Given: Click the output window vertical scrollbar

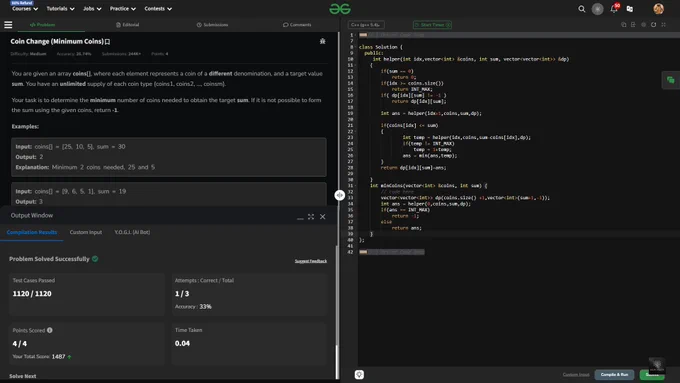Looking at the screenshot, I should pos(337,362).
